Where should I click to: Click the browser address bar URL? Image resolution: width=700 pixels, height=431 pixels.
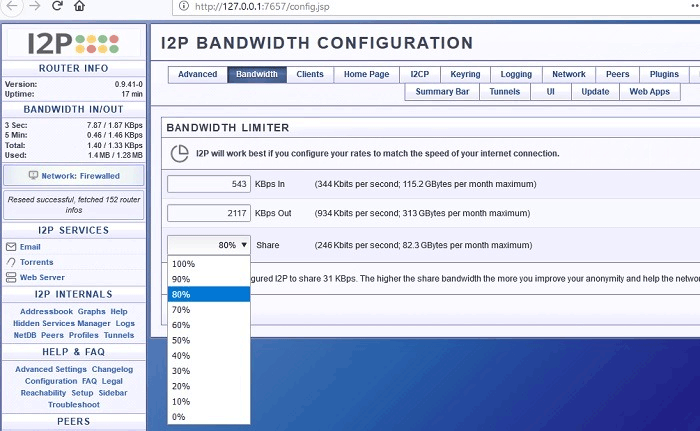coord(262,7)
